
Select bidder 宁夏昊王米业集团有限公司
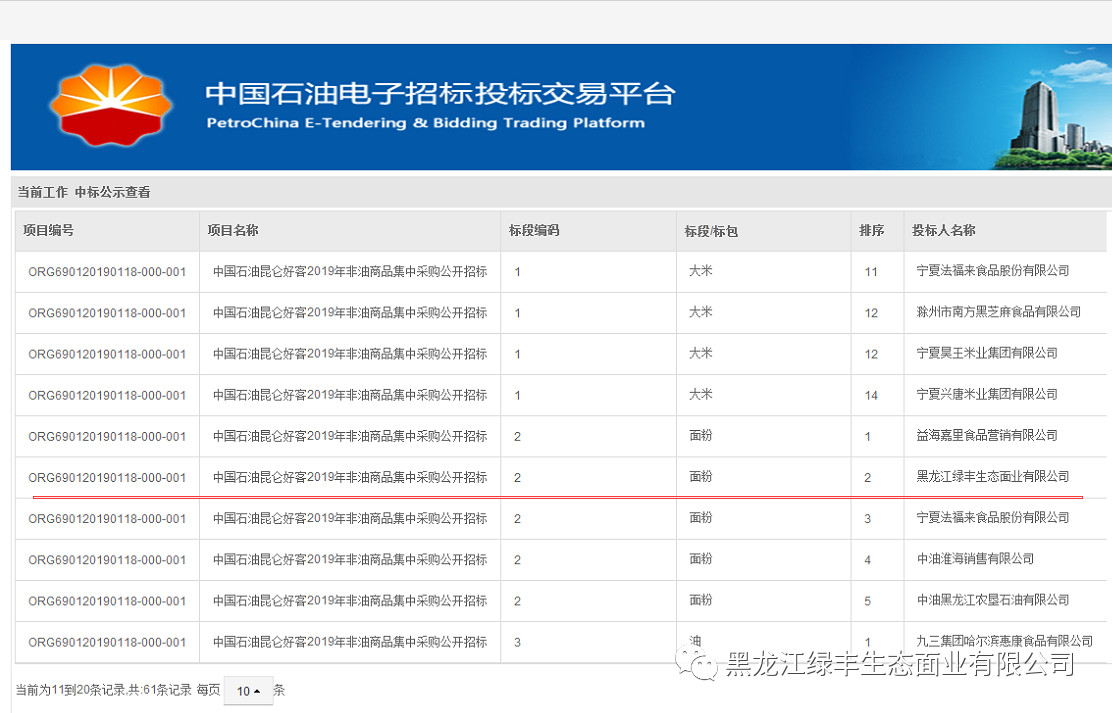coord(986,353)
